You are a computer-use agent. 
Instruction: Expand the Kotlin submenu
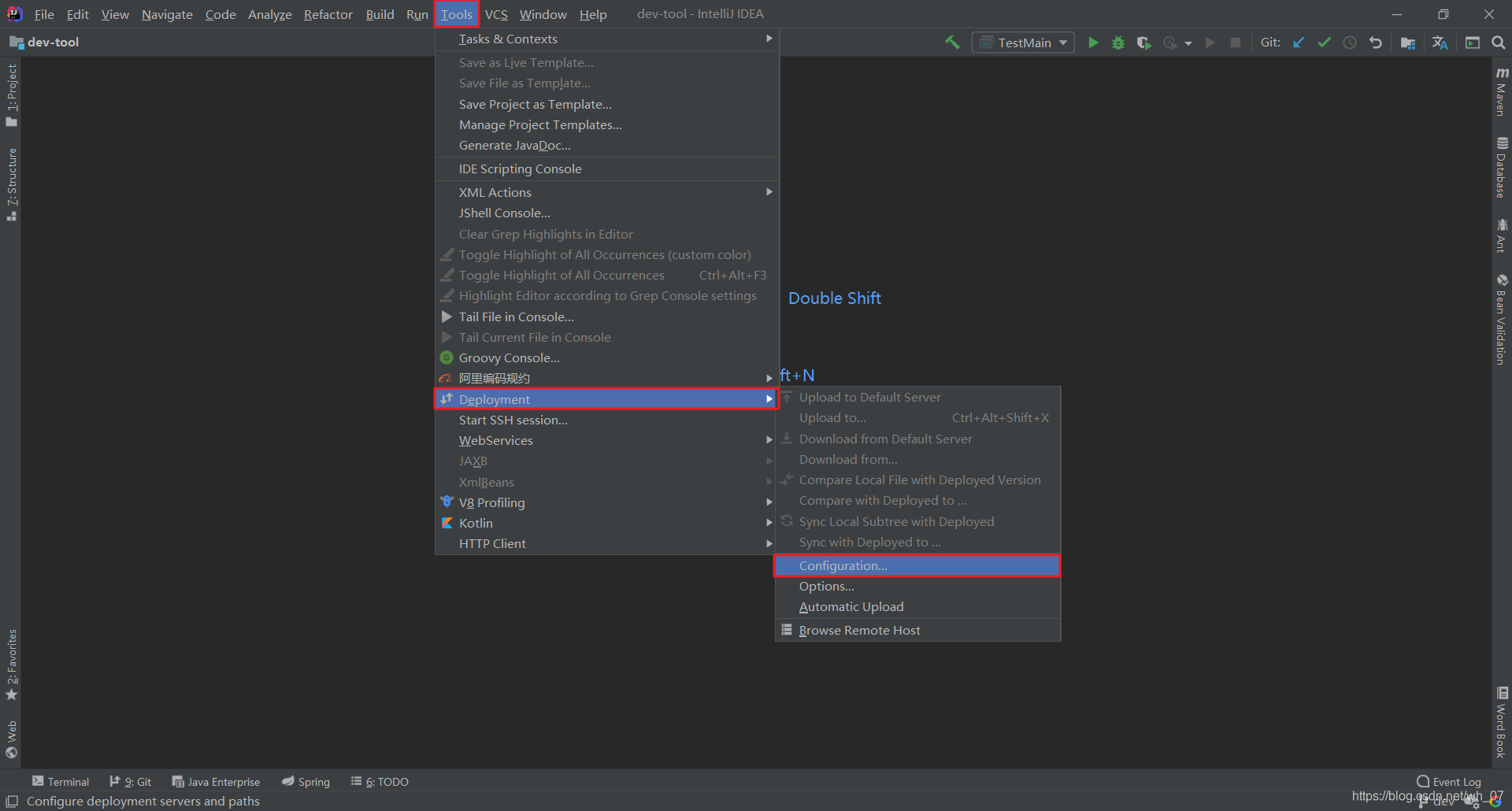point(607,523)
